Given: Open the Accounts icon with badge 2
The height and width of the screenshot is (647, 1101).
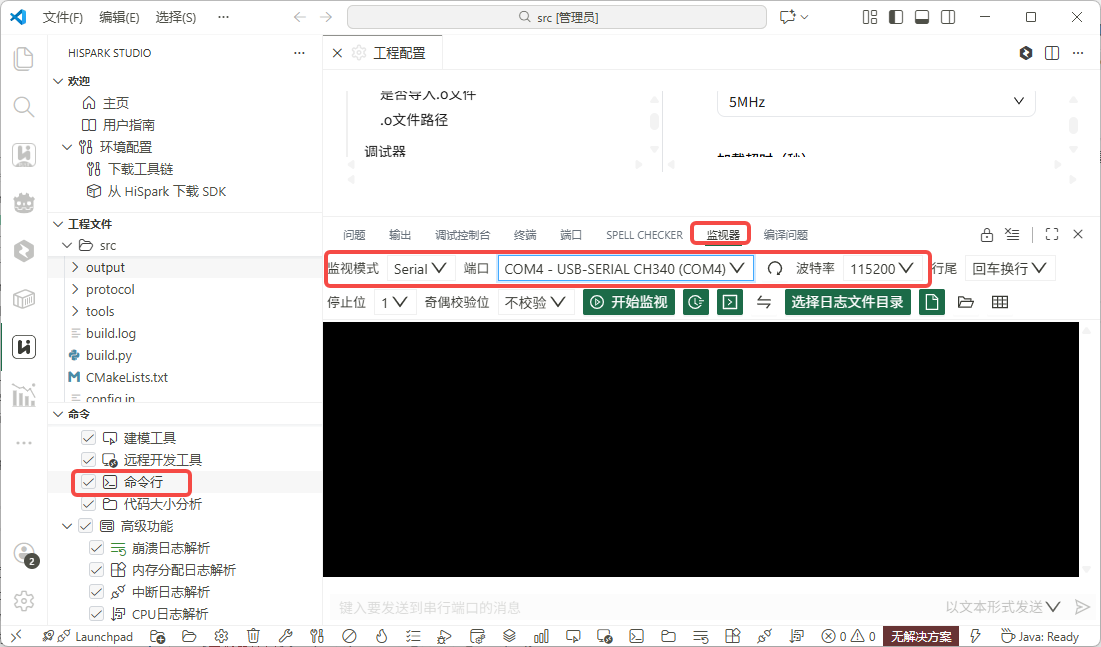Looking at the screenshot, I should (24, 554).
